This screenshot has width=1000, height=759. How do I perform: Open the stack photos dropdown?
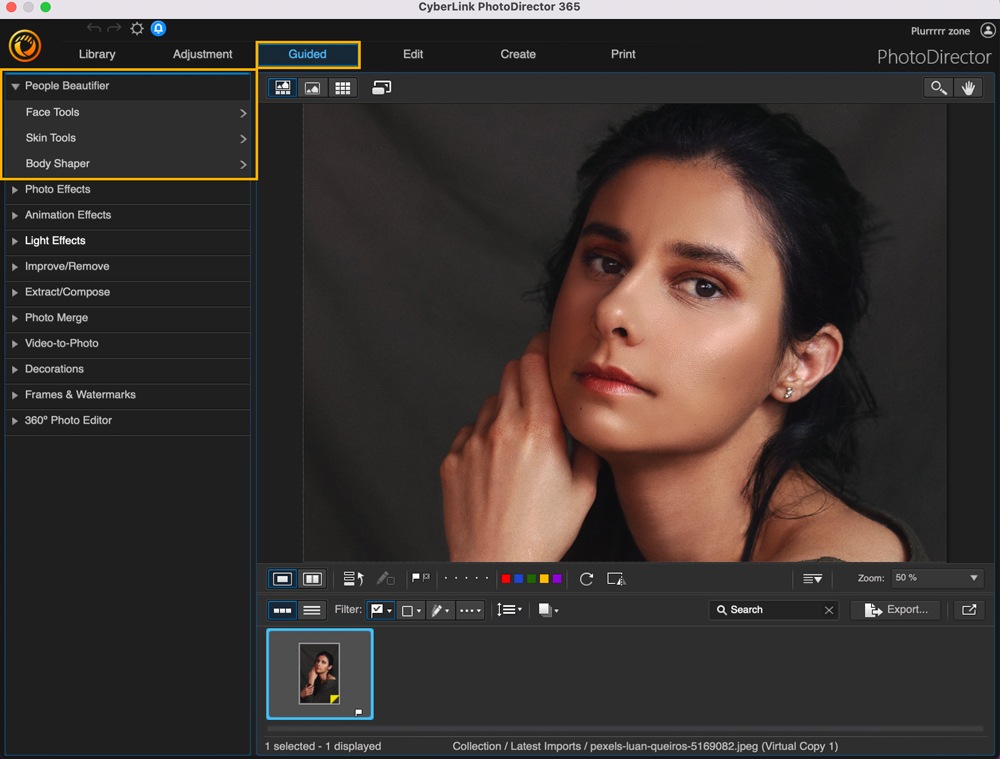tap(548, 610)
